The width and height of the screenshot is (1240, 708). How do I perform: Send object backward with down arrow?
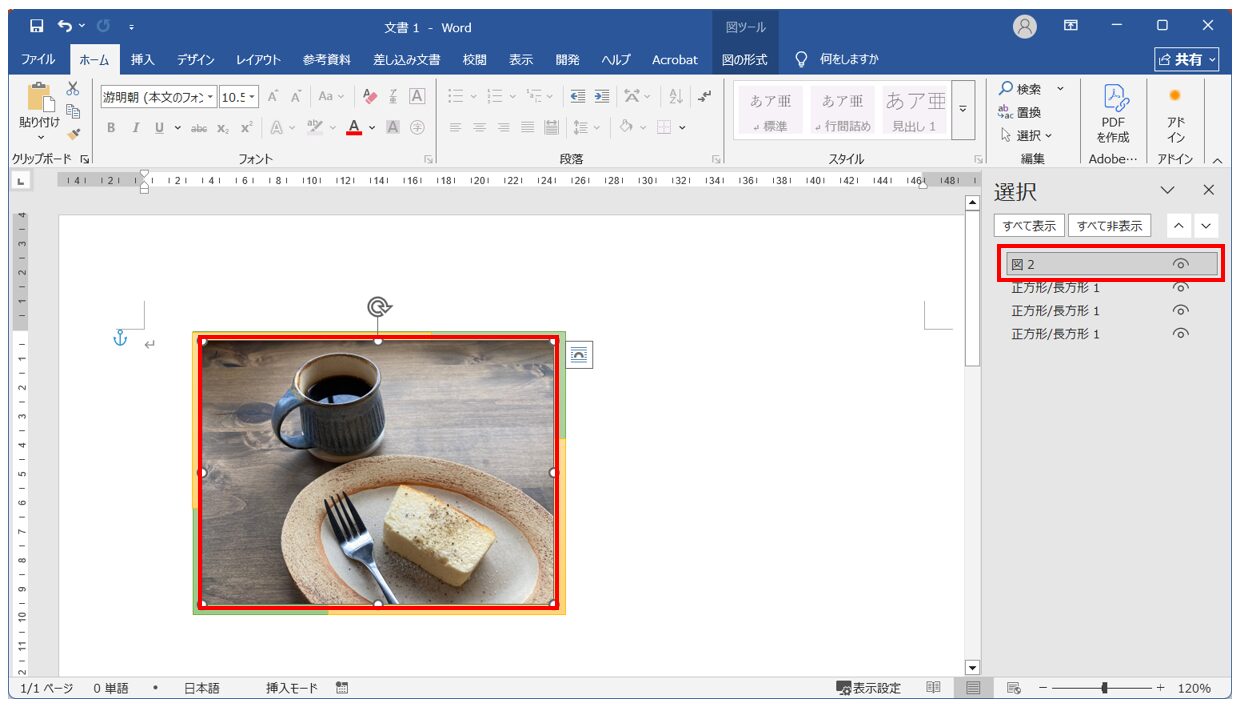coord(1206,226)
